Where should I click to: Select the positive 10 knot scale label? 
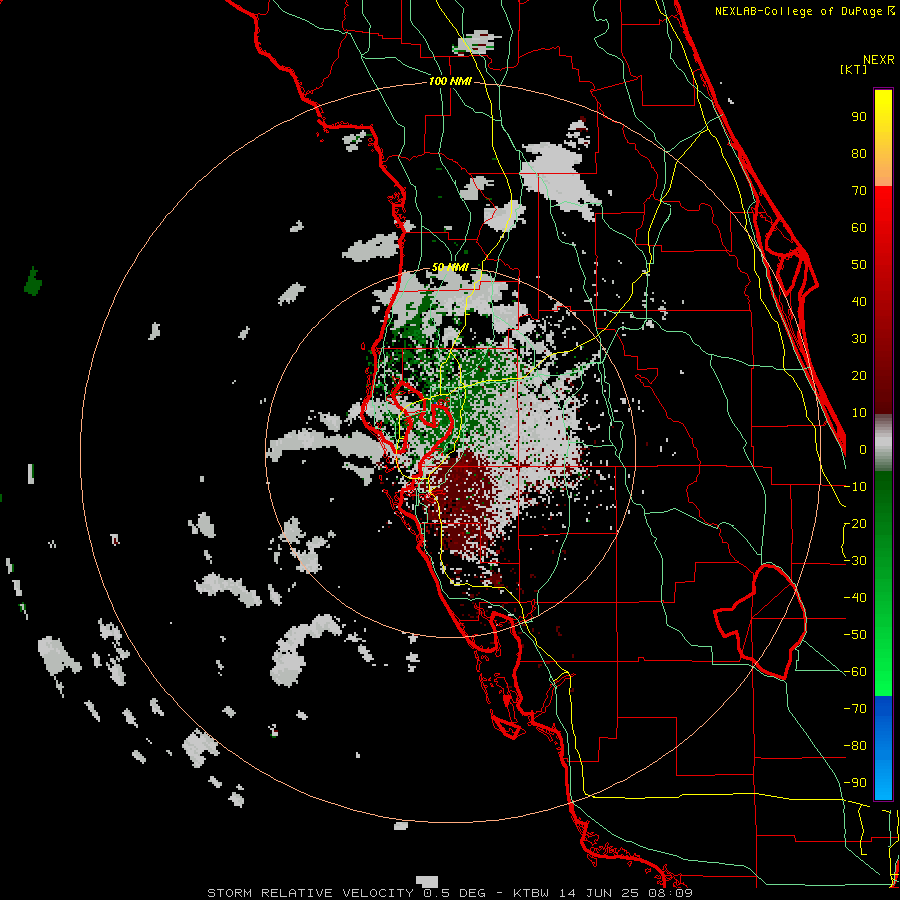coord(859,413)
